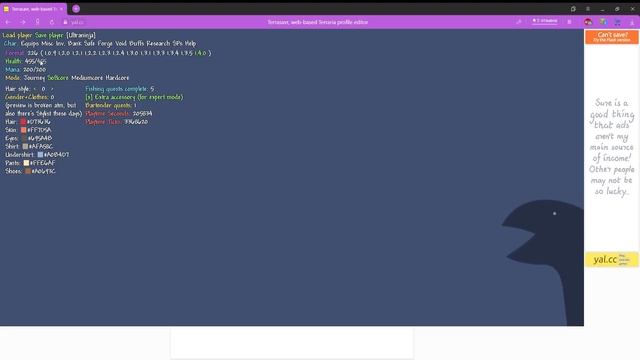Reload the Terrasavr page
This screenshot has width=640, height=360.
[x=52, y=22]
